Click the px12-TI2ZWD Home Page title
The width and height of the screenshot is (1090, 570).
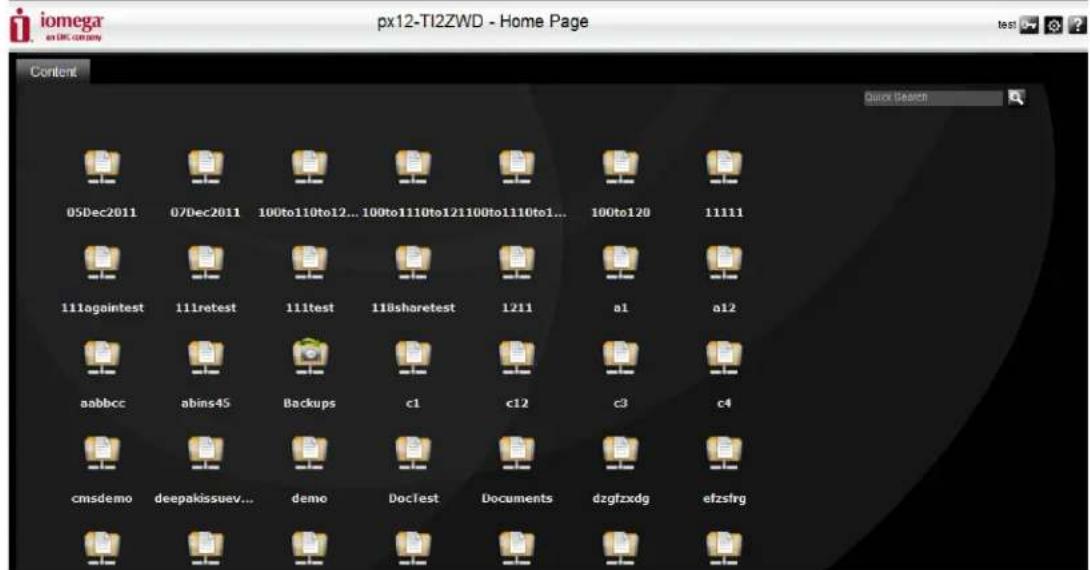482,22
